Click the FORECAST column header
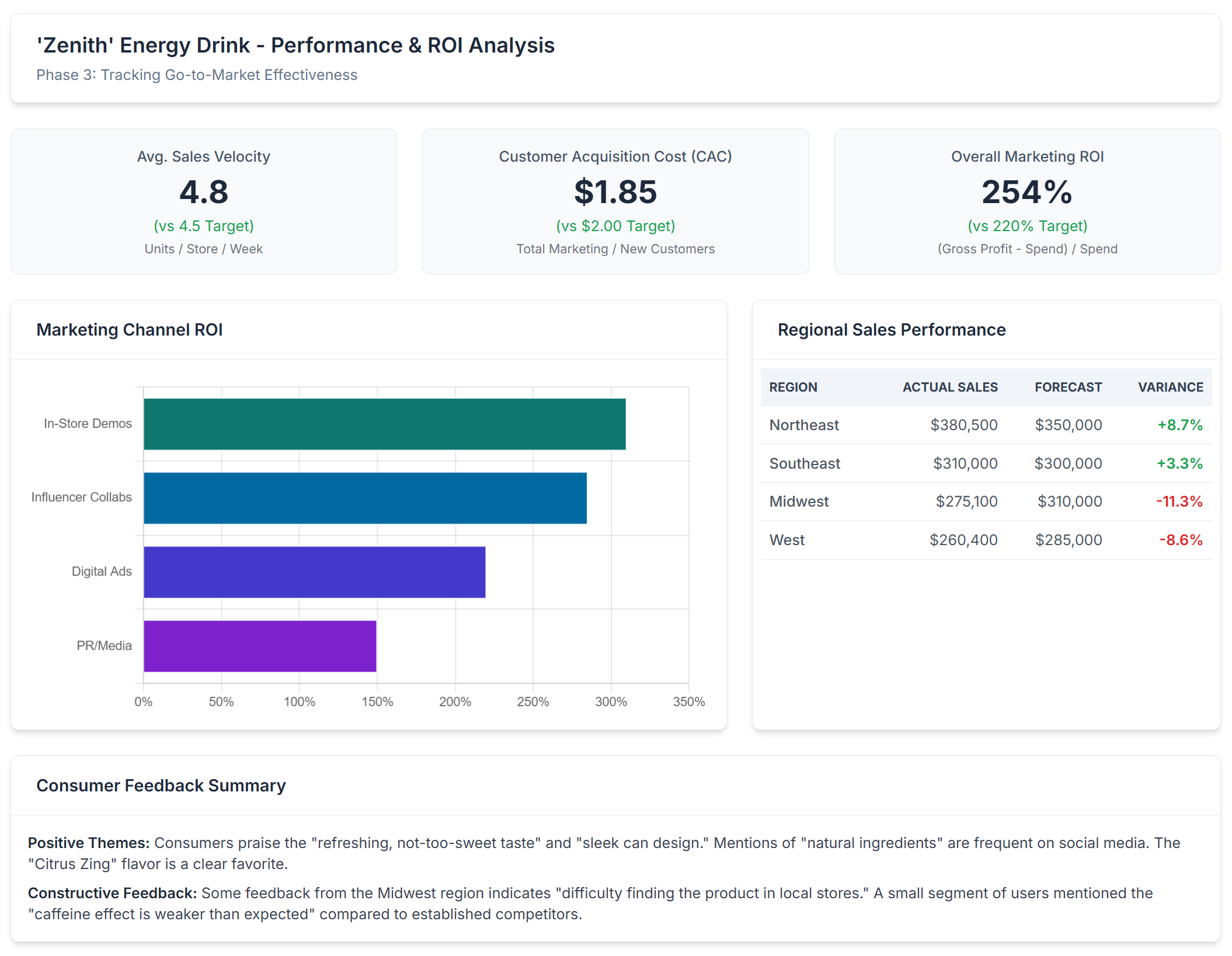Image resolution: width=1232 pixels, height=956 pixels. (1068, 388)
